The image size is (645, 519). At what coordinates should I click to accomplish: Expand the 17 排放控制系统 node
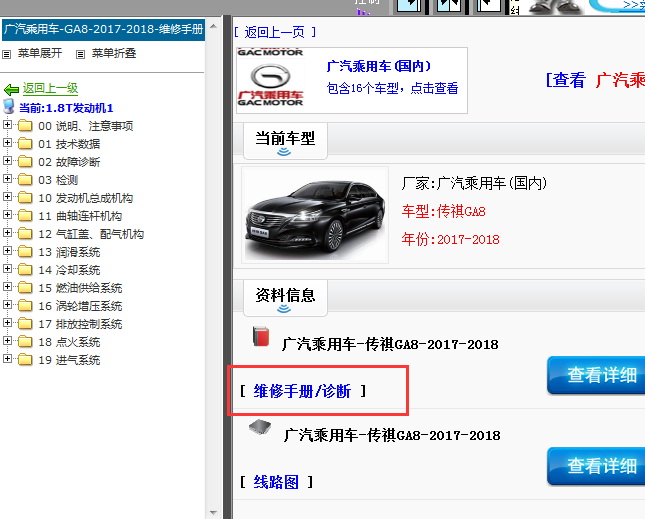point(7,323)
